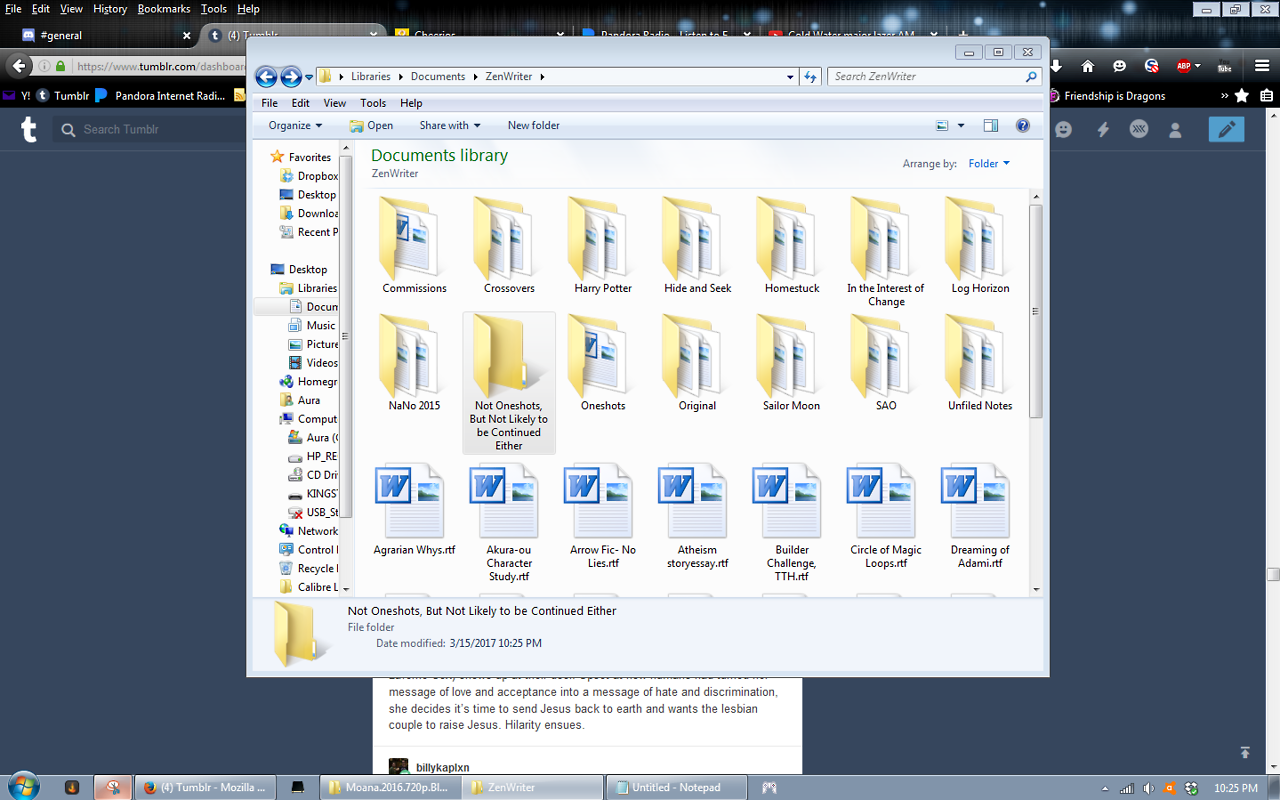This screenshot has width=1280, height=800.
Task: Open the Explorer Tools menu
Action: click(373, 103)
